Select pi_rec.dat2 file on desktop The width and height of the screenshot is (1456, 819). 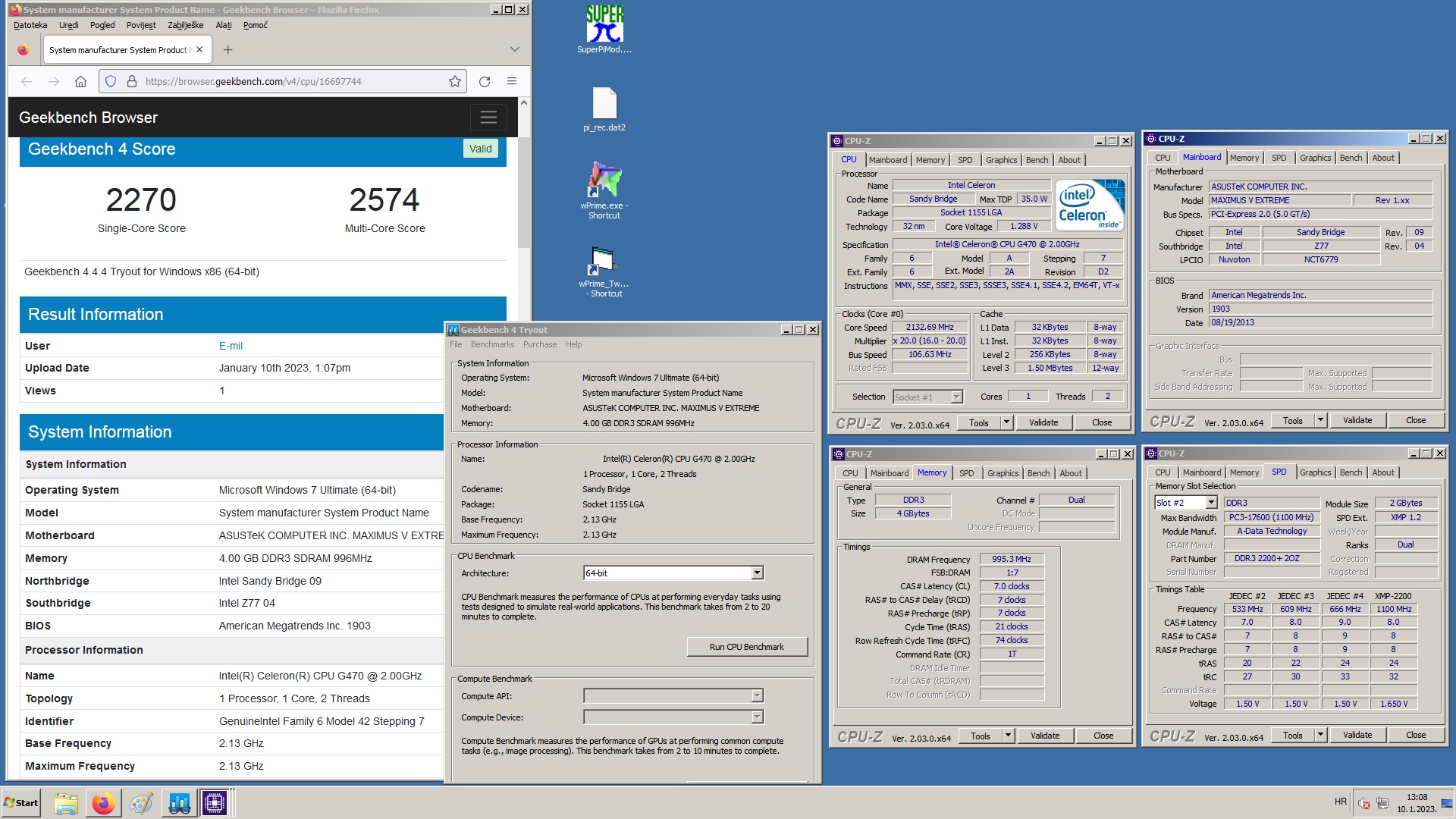(x=604, y=108)
